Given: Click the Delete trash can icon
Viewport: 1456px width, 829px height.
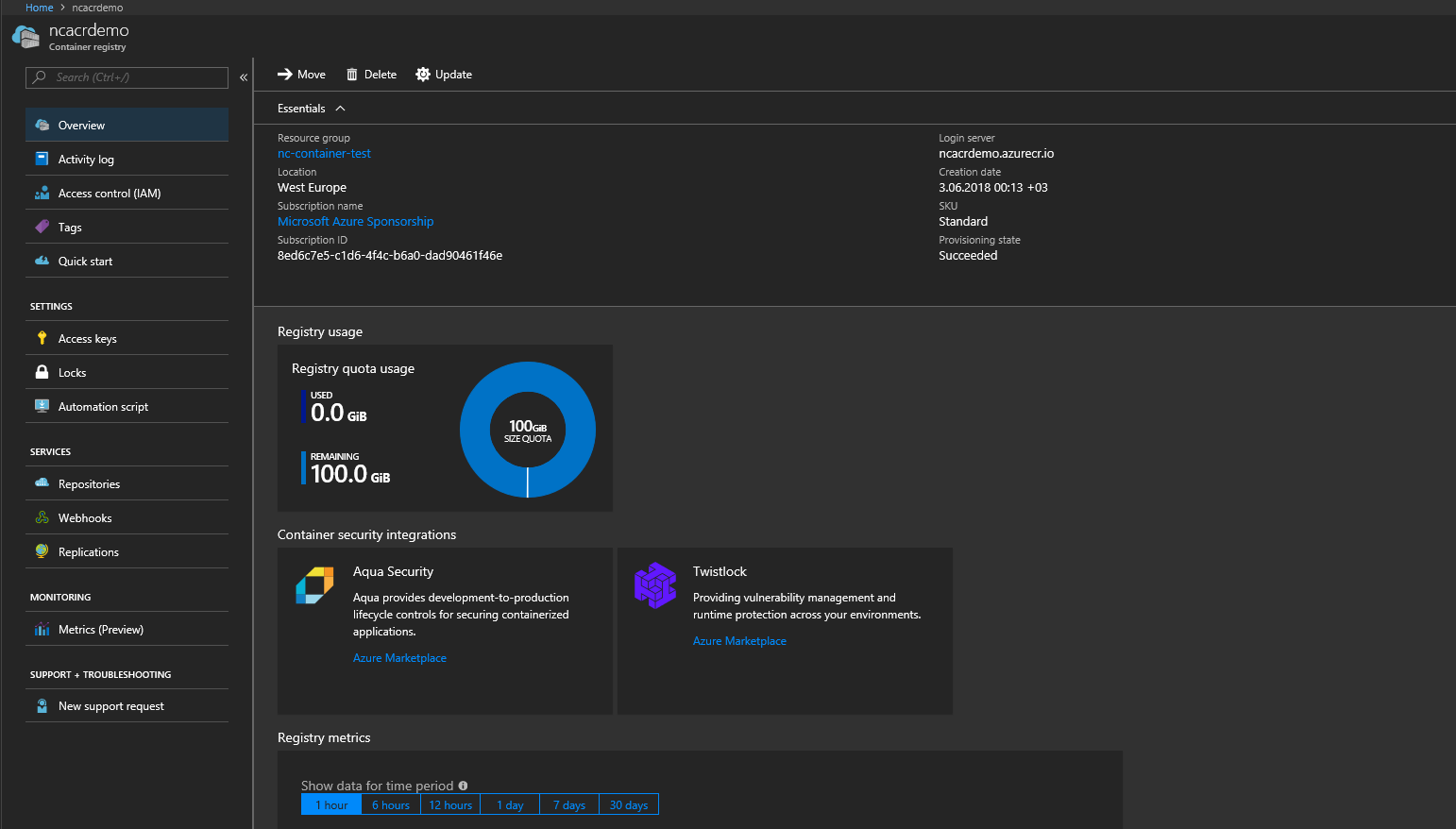Looking at the screenshot, I should (x=352, y=74).
